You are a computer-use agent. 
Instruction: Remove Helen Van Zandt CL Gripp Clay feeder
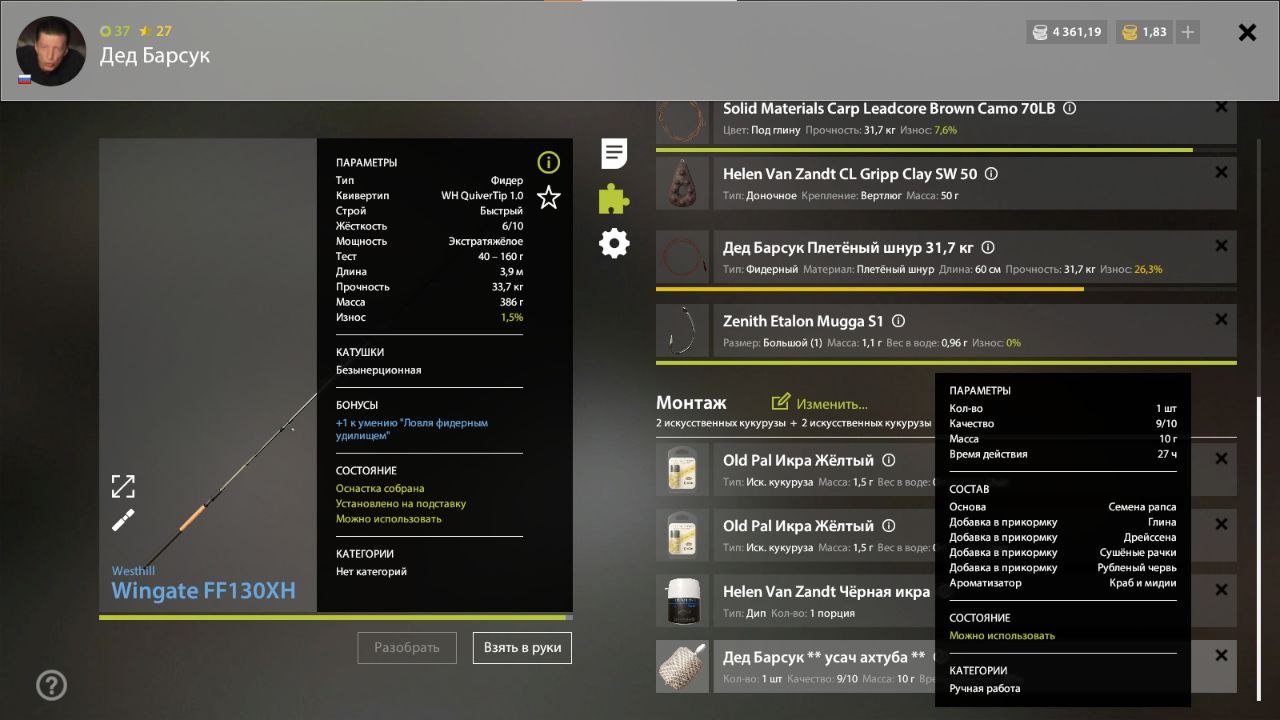pos(1221,172)
